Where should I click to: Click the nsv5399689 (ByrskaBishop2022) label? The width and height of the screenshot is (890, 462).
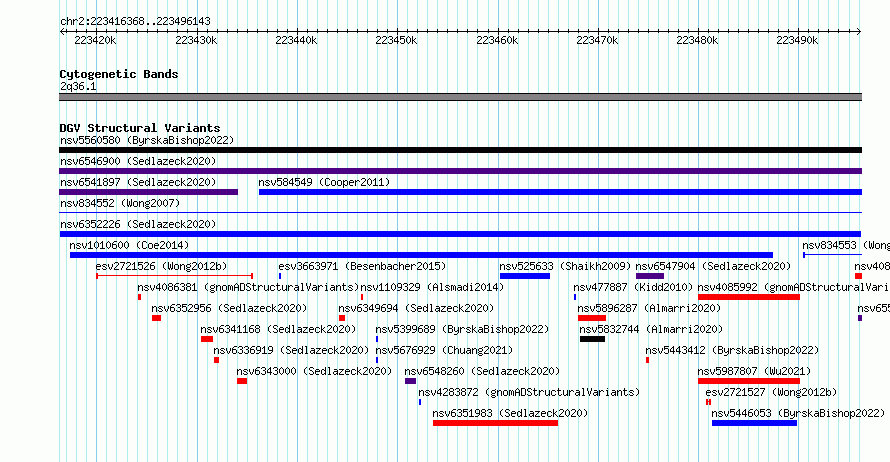pos(462,329)
